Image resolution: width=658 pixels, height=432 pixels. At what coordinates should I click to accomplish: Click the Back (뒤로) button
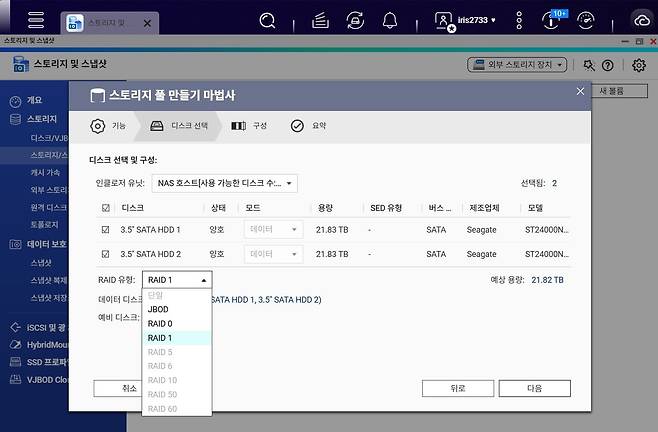point(457,388)
